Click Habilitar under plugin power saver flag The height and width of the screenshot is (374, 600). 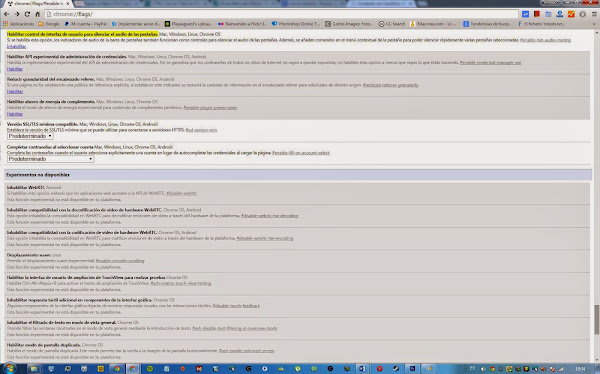[15, 114]
